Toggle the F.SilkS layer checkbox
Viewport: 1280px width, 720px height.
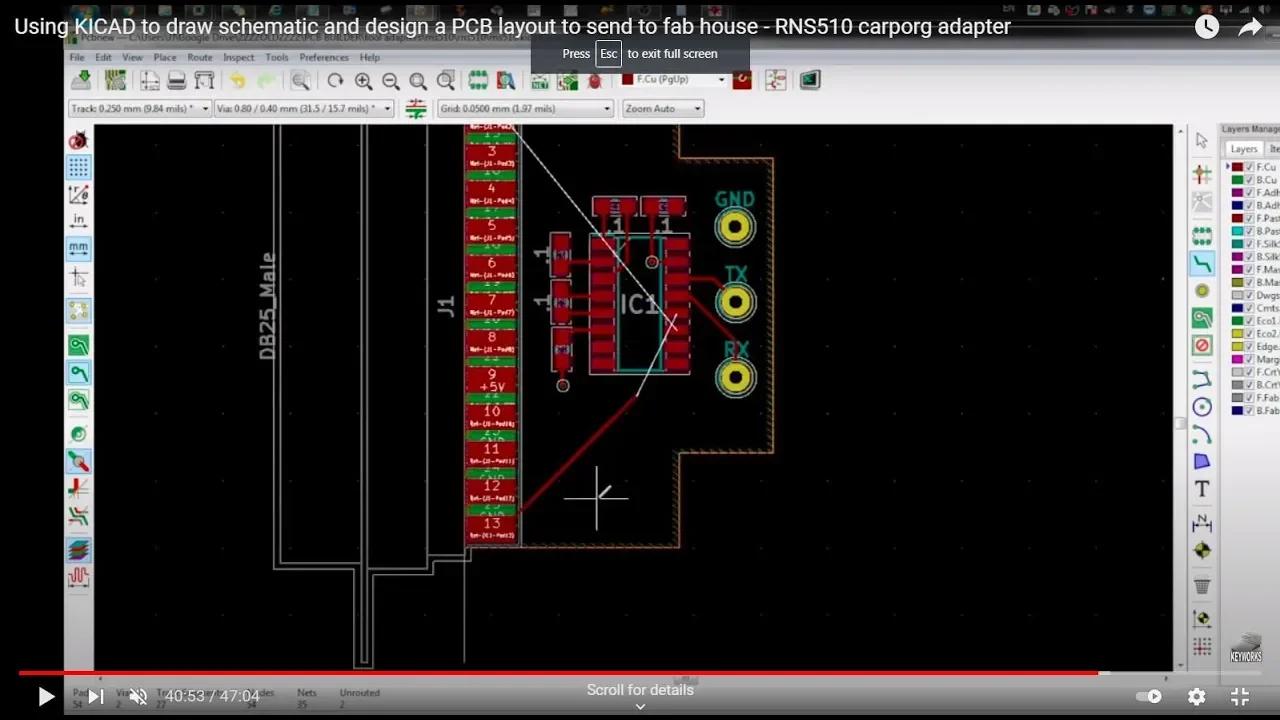click(x=1249, y=244)
